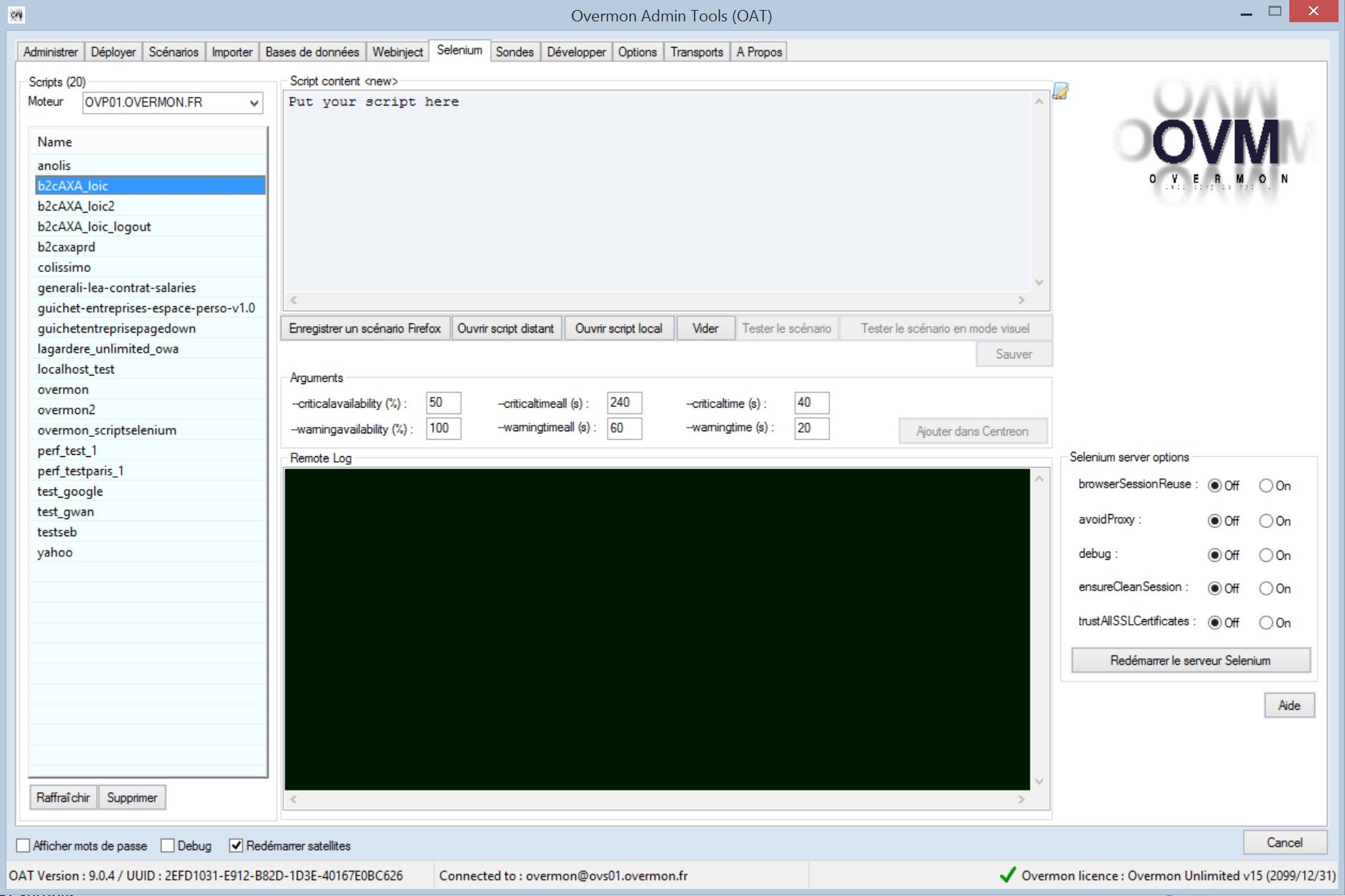Click script content scrollbar down arrow
1345x896 pixels.
(x=1039, y=282)
